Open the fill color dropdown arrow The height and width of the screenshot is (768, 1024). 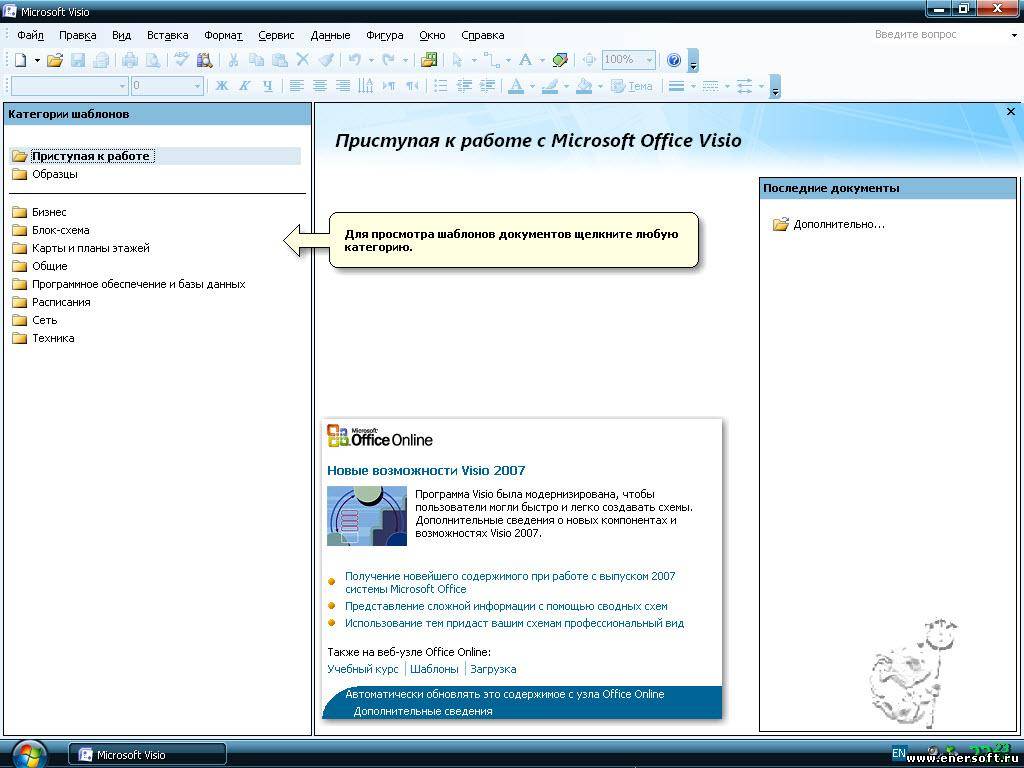click(x=600, y=86)
